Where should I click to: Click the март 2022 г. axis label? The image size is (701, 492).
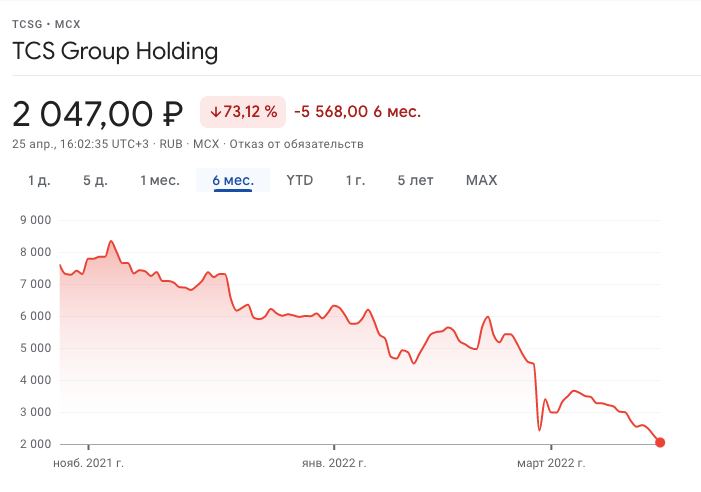coord(550,464)
